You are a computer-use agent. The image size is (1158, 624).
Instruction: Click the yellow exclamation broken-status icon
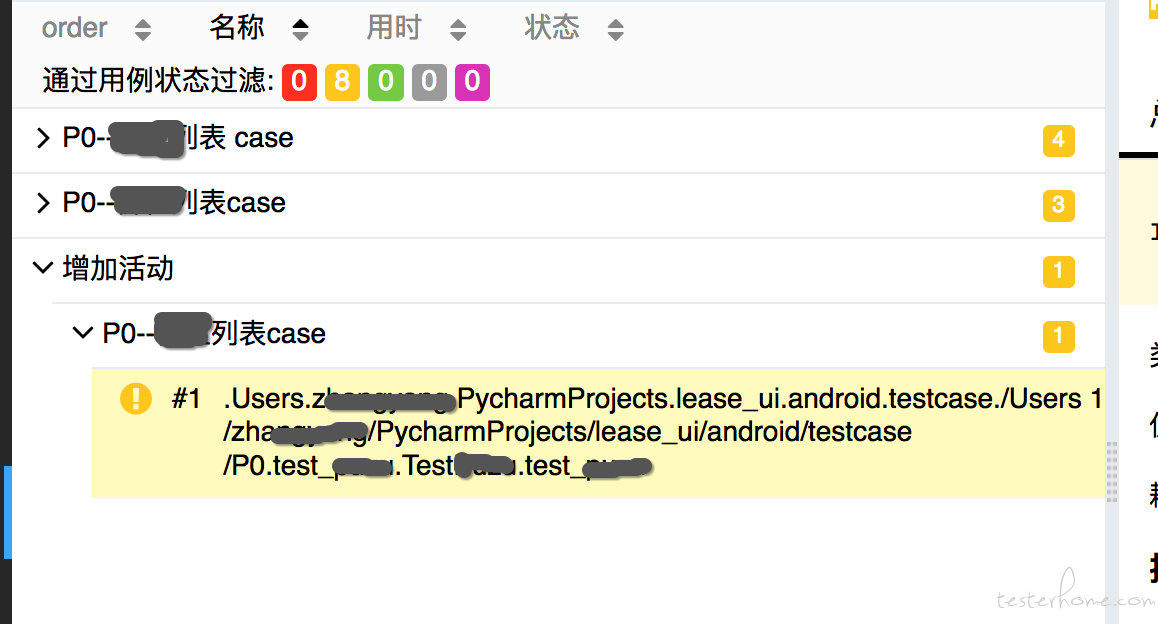click(x=136, y=399)
